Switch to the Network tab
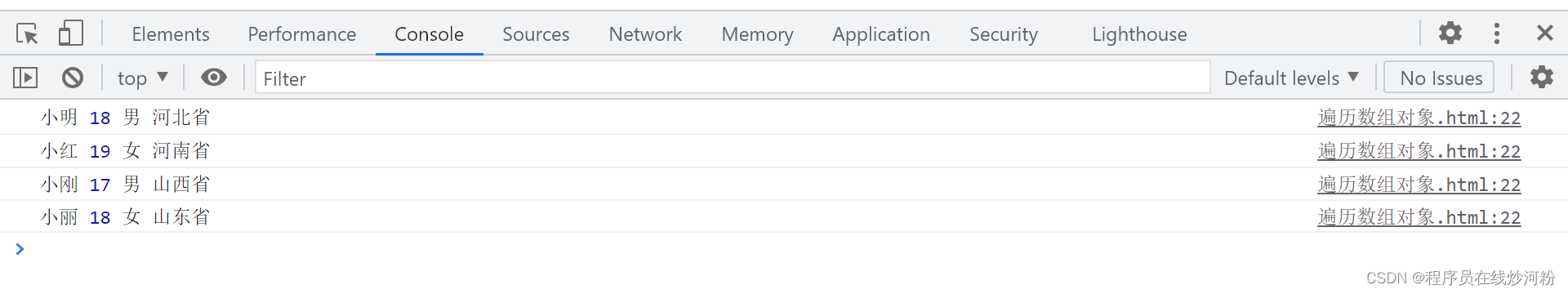This screenshot has height=294, width=1568. click(x=645, y=34)
